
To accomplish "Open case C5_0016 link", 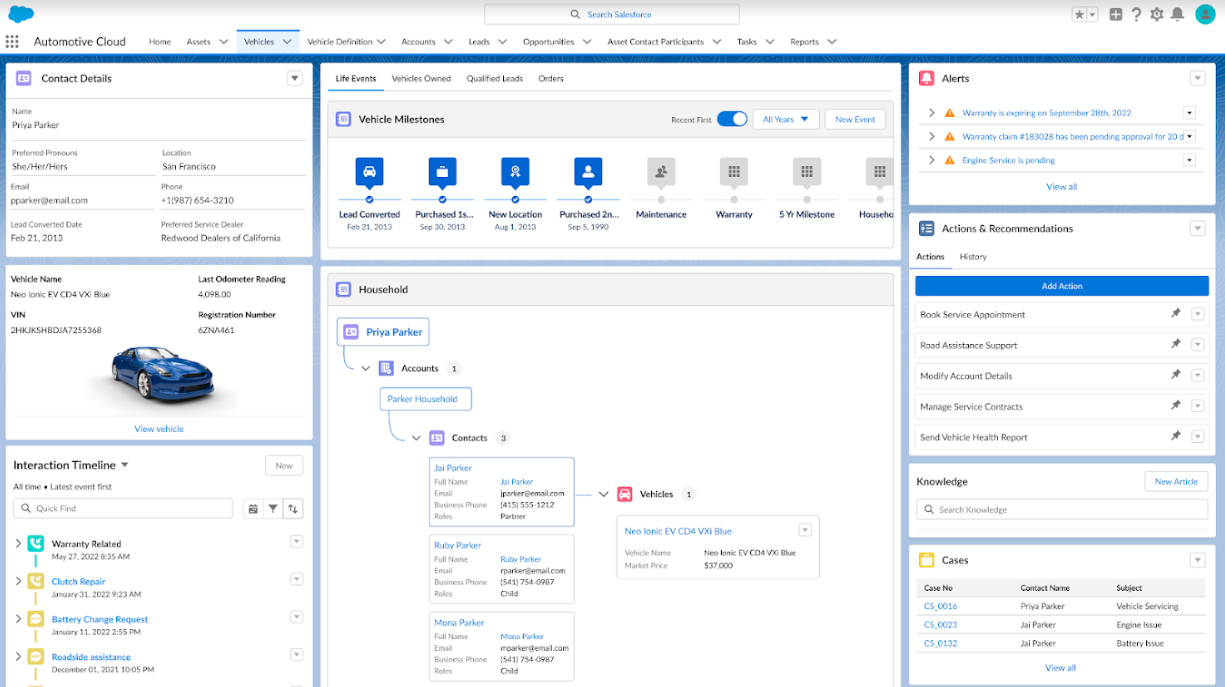I will pos(940,606).
